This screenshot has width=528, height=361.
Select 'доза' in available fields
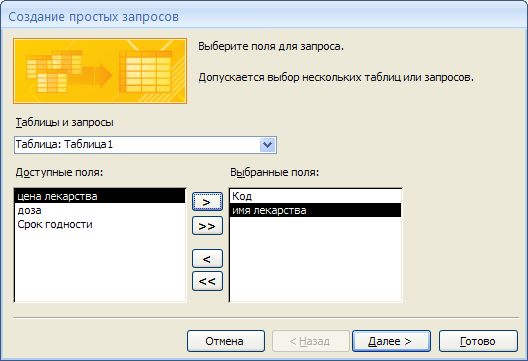[x=100, y=210]
